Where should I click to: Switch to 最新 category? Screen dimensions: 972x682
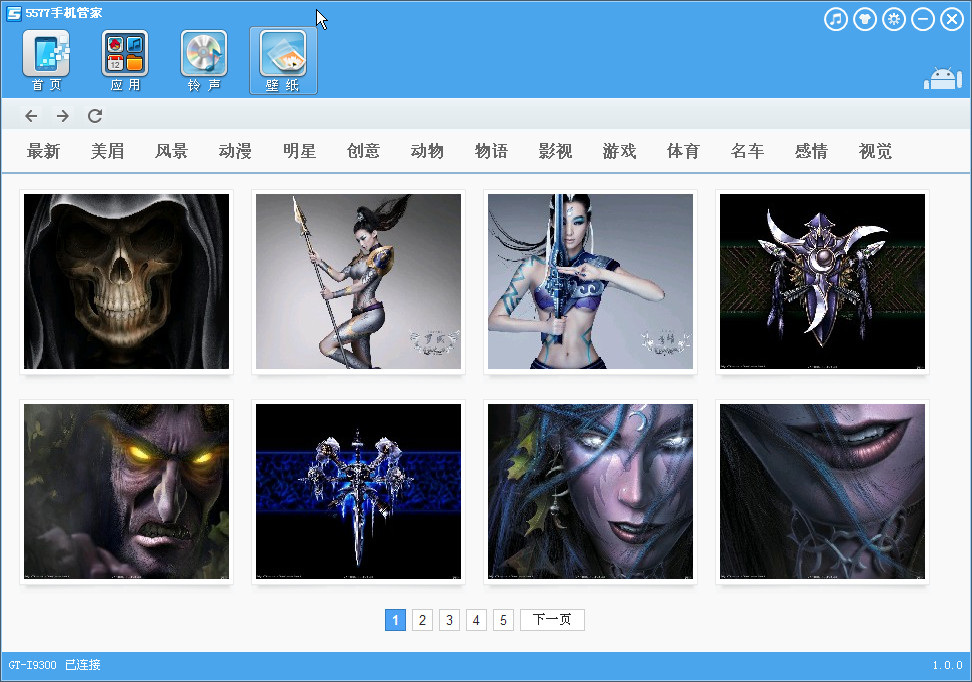coord(43,151)
